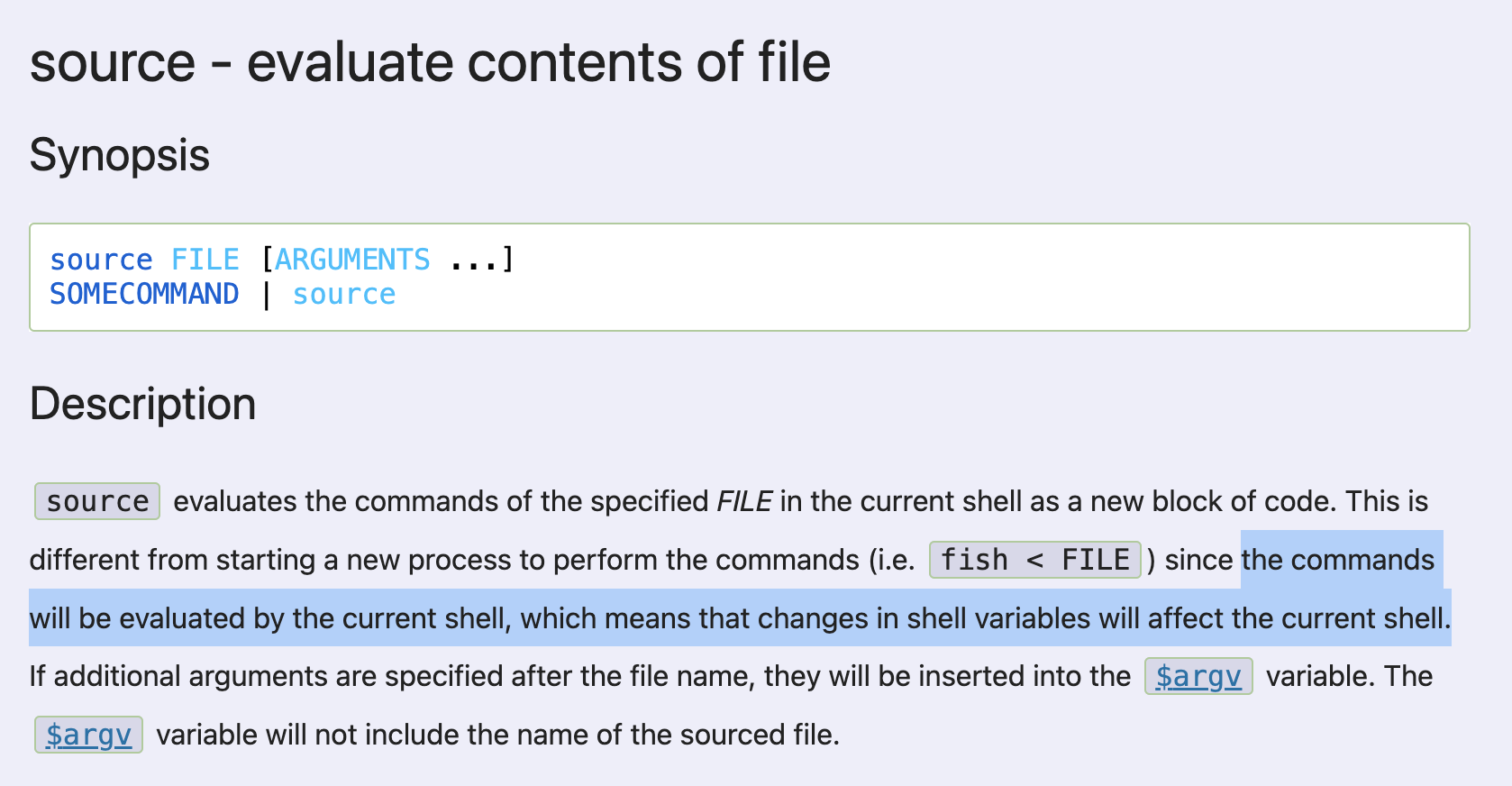Click "source" keyword on the first synopsis line

[101, 260]
